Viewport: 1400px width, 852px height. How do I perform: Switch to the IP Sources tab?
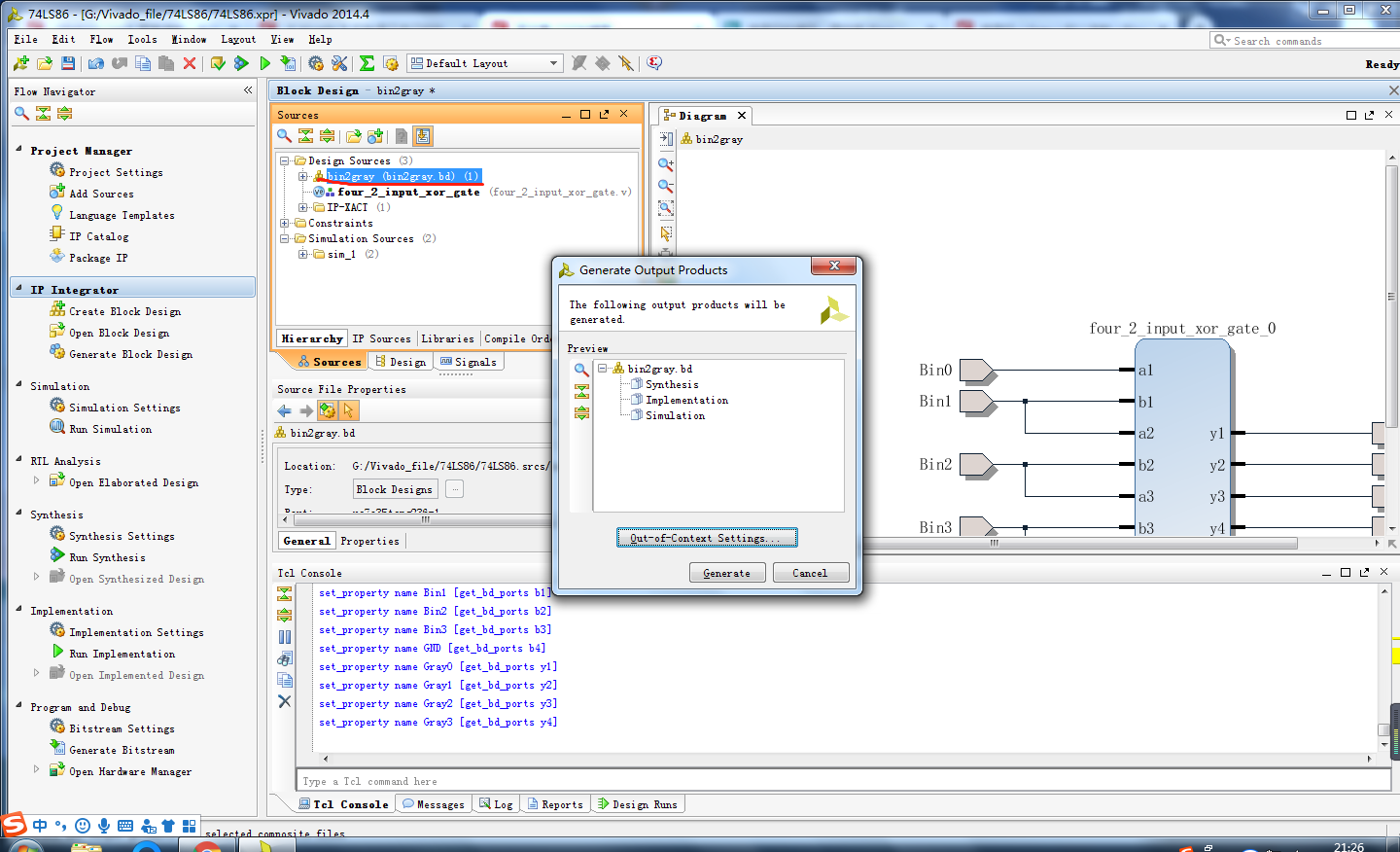(381, 338)
